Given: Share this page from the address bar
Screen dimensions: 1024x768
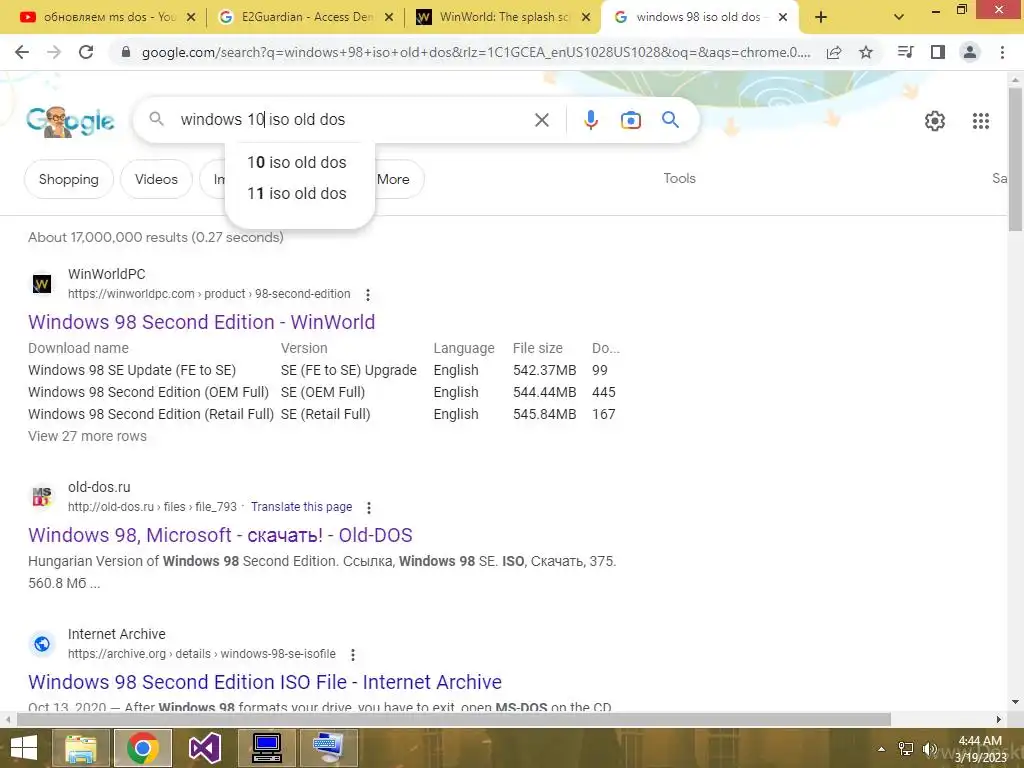Looking at the screenshot, I should point(834,52).
